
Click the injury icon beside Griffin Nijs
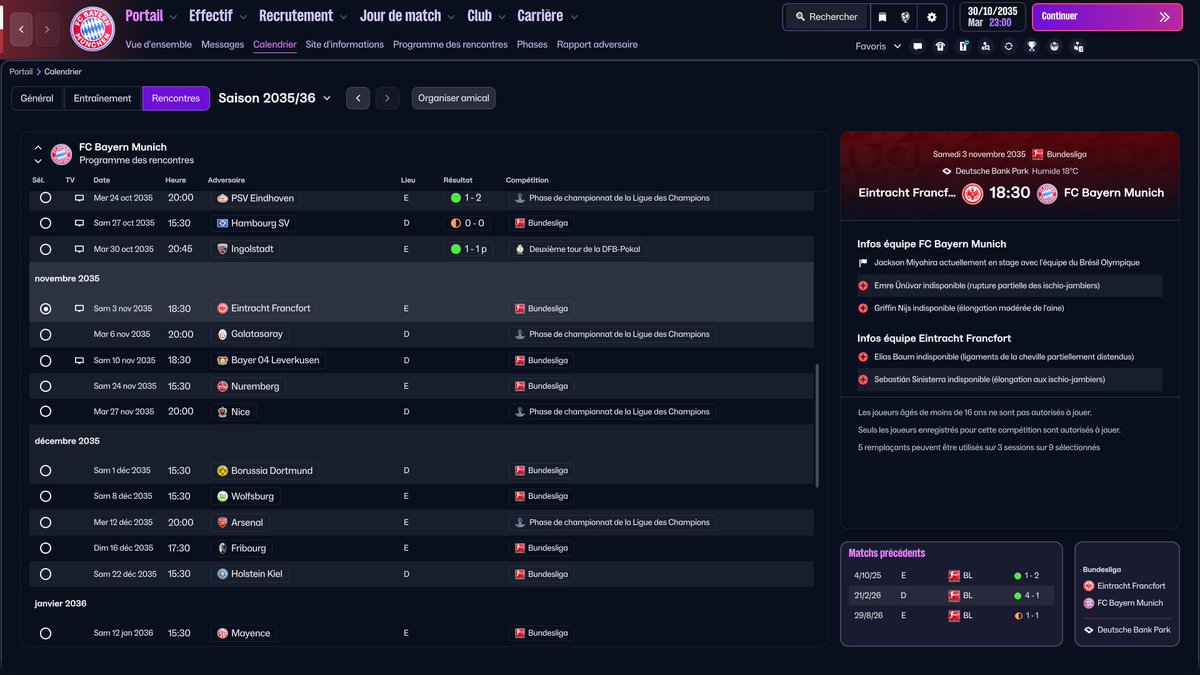tap(863, 308)
